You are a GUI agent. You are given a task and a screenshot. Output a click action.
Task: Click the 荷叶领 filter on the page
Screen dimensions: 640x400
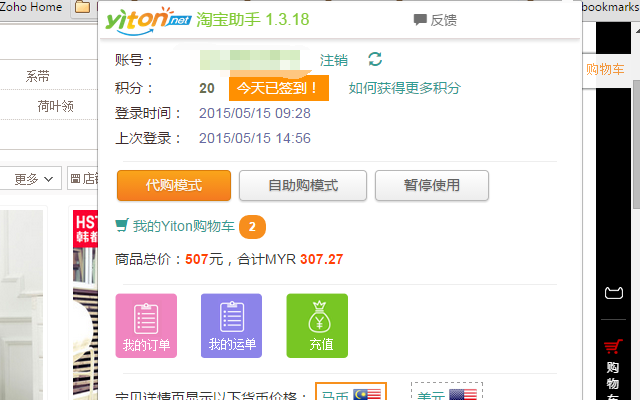(x=56, y=106)
